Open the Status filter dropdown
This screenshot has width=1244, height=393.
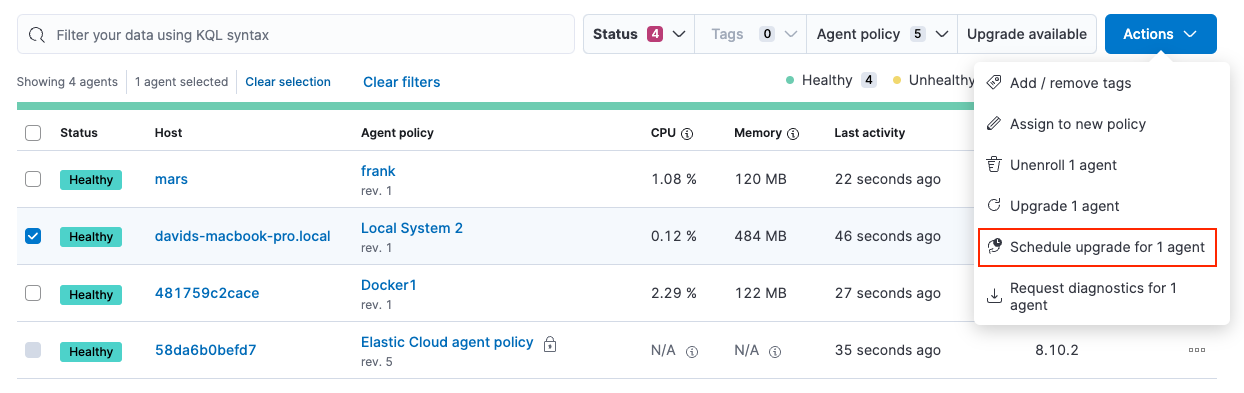(x=639, y=34)
